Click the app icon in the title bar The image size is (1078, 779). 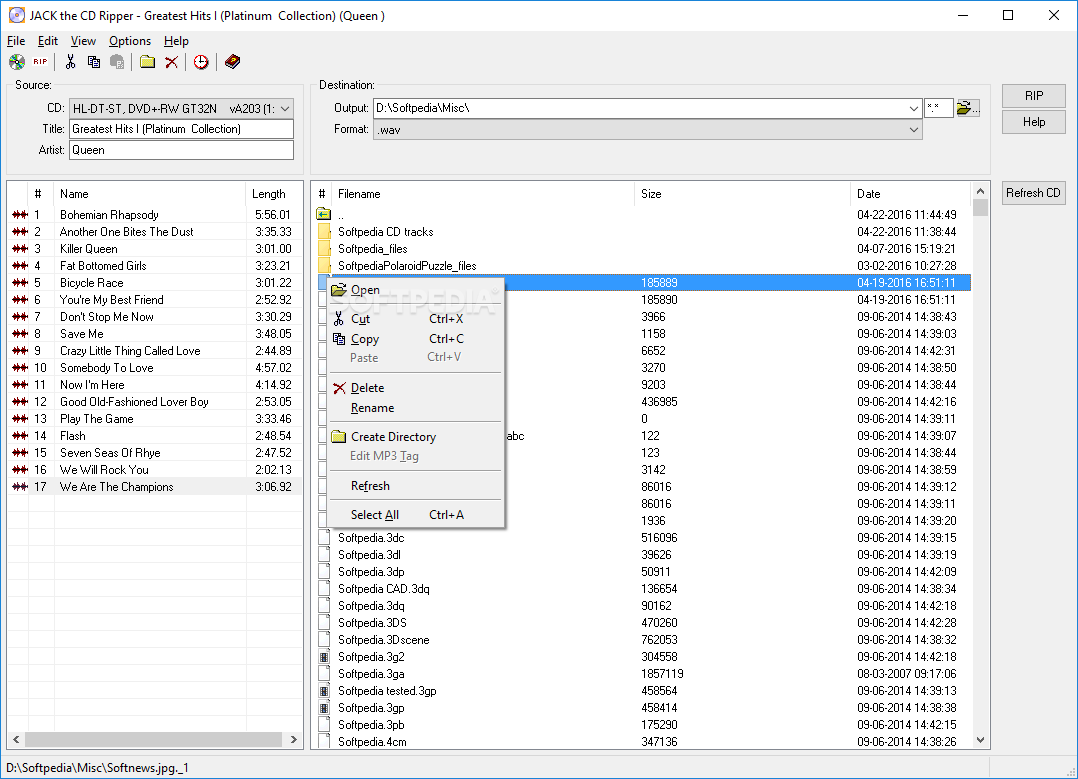[x=16, y=15]
